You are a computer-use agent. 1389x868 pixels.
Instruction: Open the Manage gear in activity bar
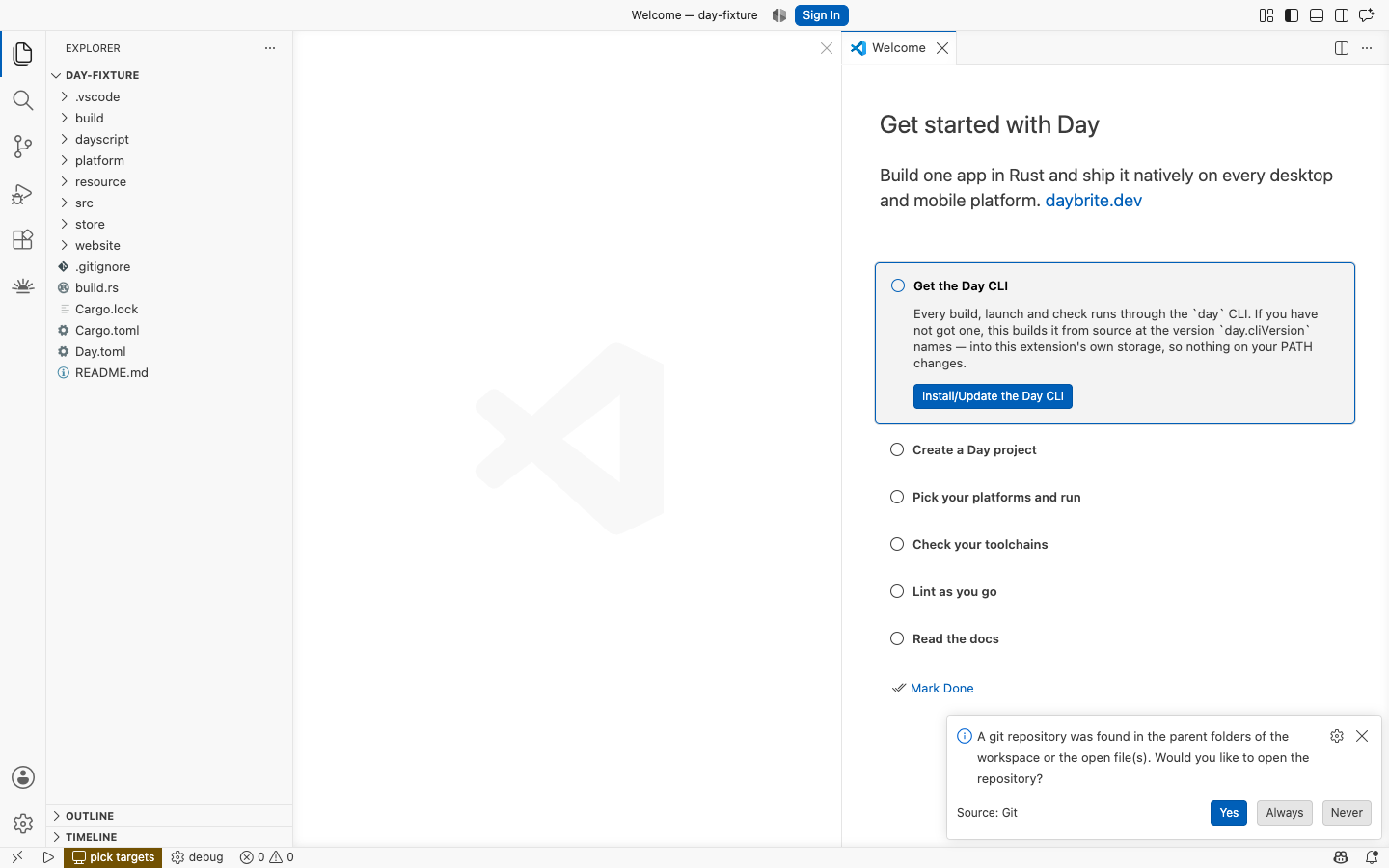pos(23,824)
